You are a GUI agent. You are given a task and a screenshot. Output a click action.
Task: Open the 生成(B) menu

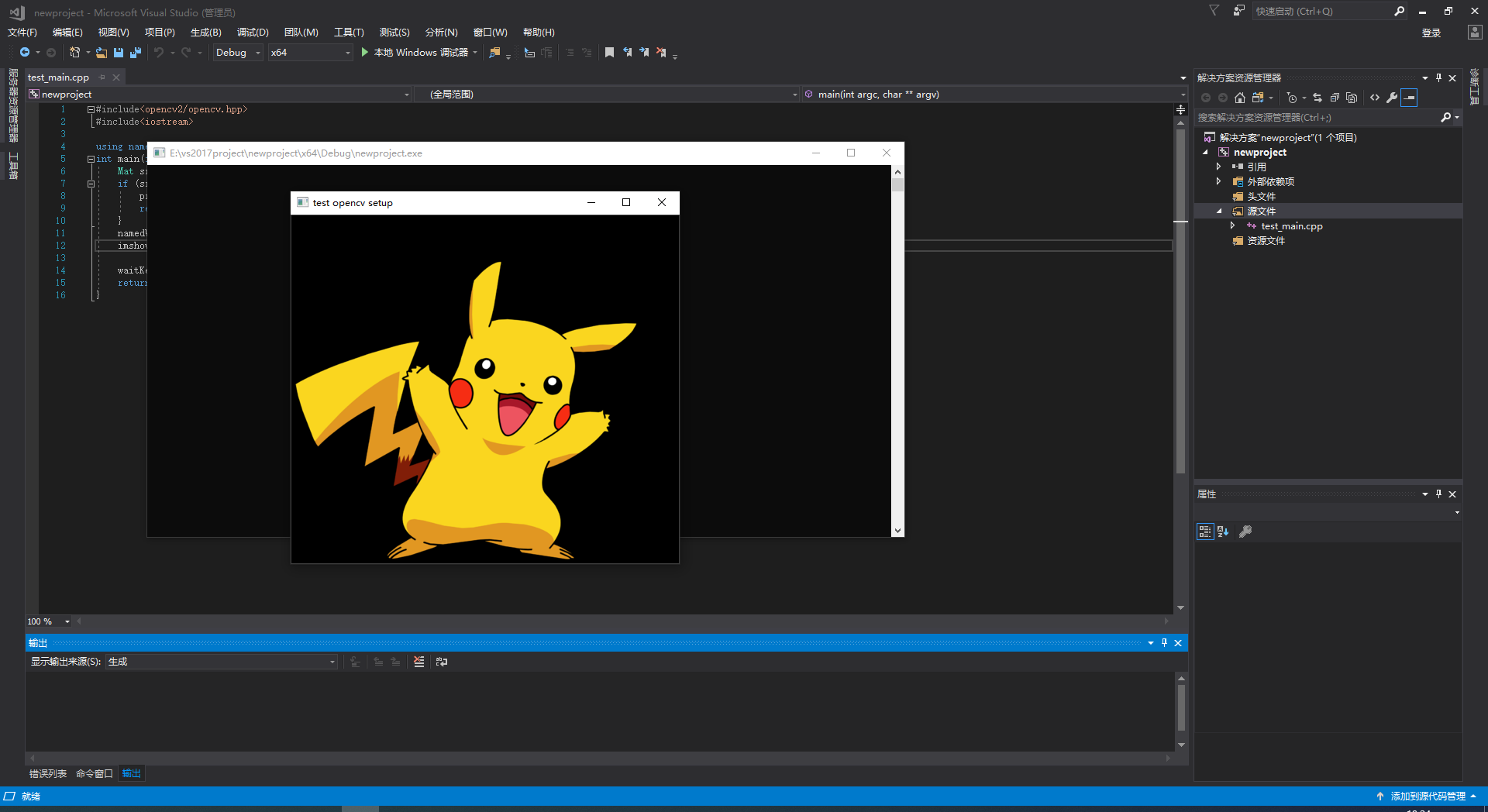pos(206,32)
